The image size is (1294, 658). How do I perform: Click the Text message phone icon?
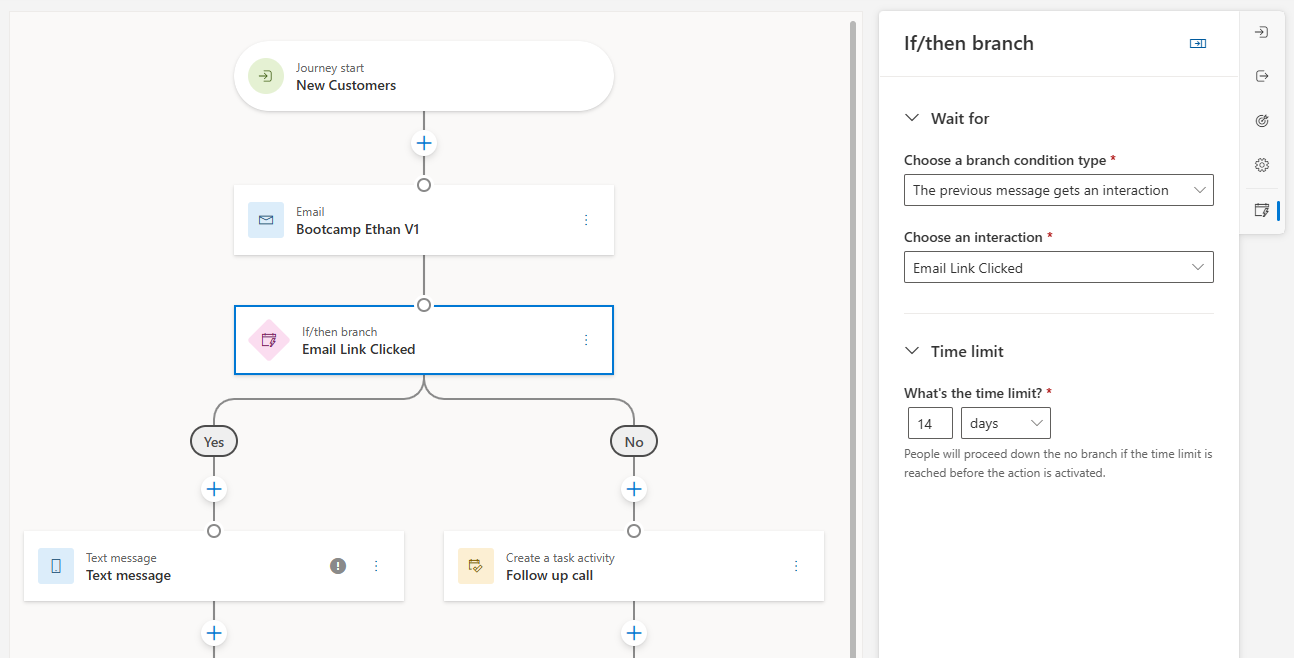[x=56, y=566]
